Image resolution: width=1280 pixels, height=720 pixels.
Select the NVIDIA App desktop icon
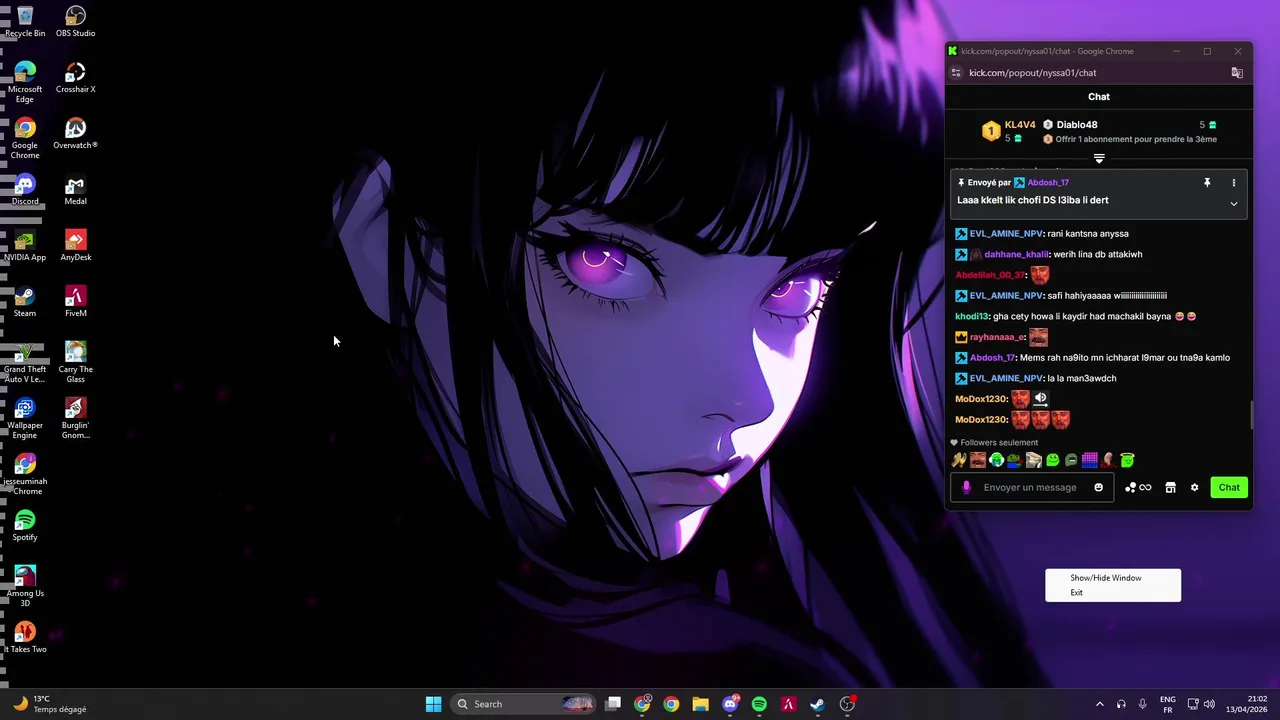click(x=25, y=245)
